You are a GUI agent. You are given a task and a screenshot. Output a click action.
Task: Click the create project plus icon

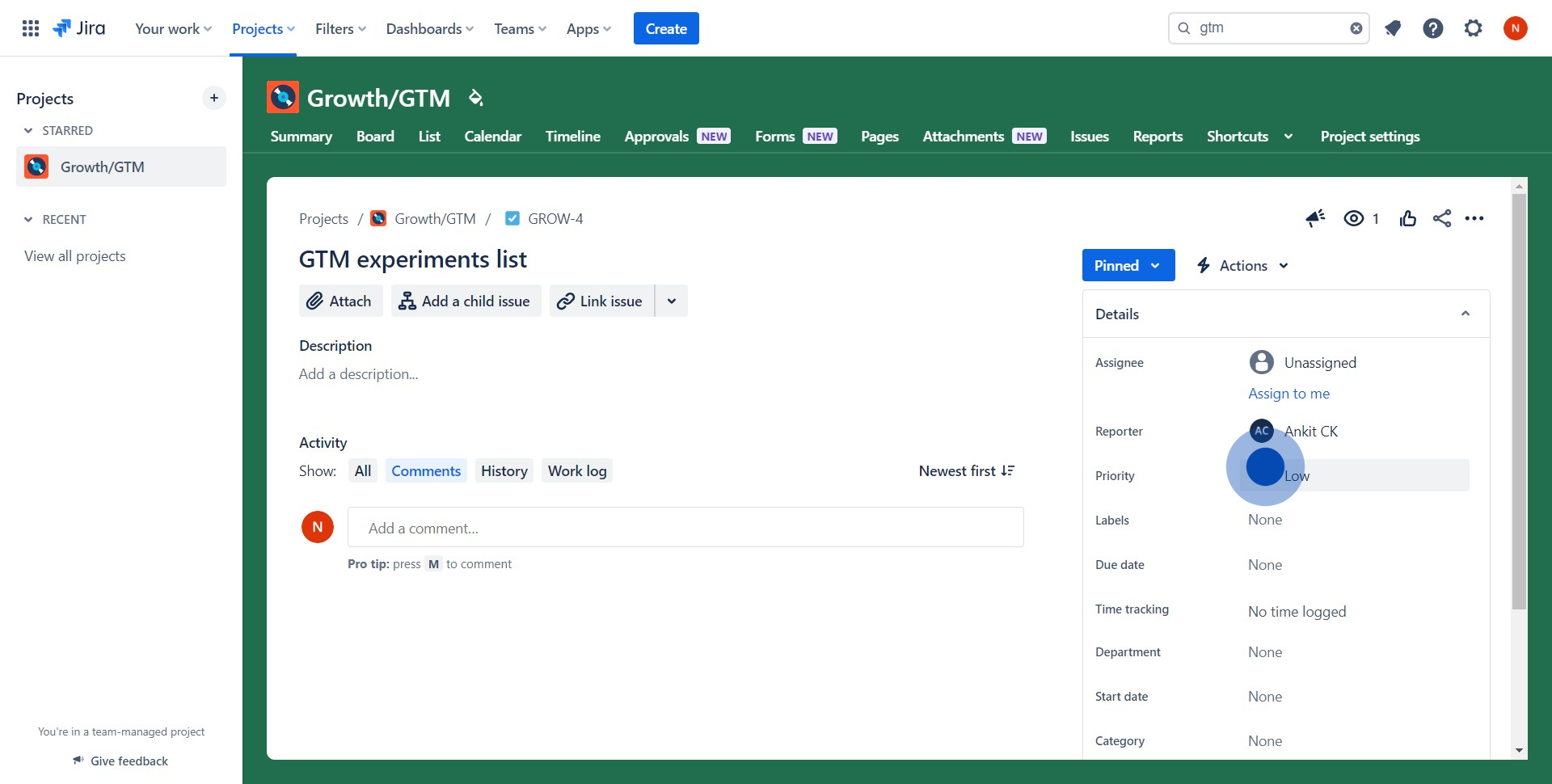[214, 98]
